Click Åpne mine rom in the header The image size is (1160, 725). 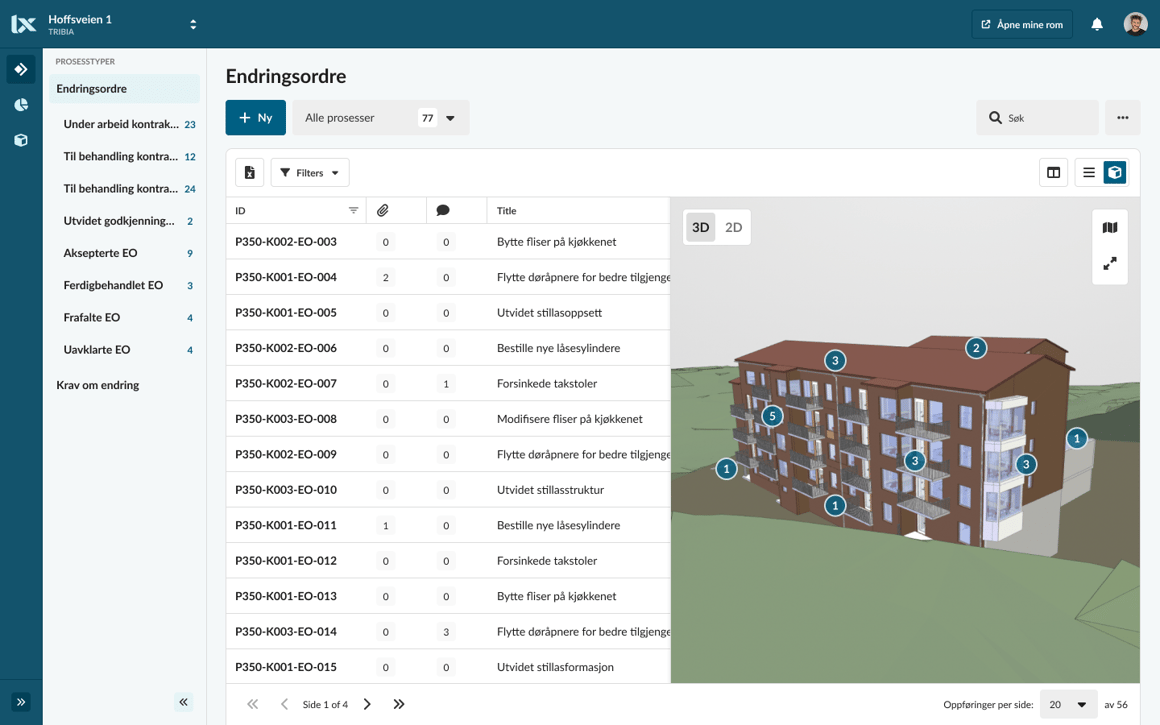(1022, 23)
